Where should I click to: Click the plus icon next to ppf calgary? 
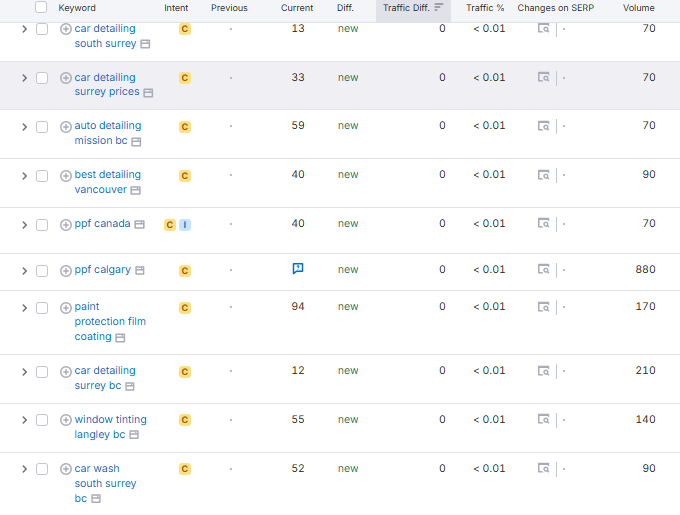coord(66,271)
